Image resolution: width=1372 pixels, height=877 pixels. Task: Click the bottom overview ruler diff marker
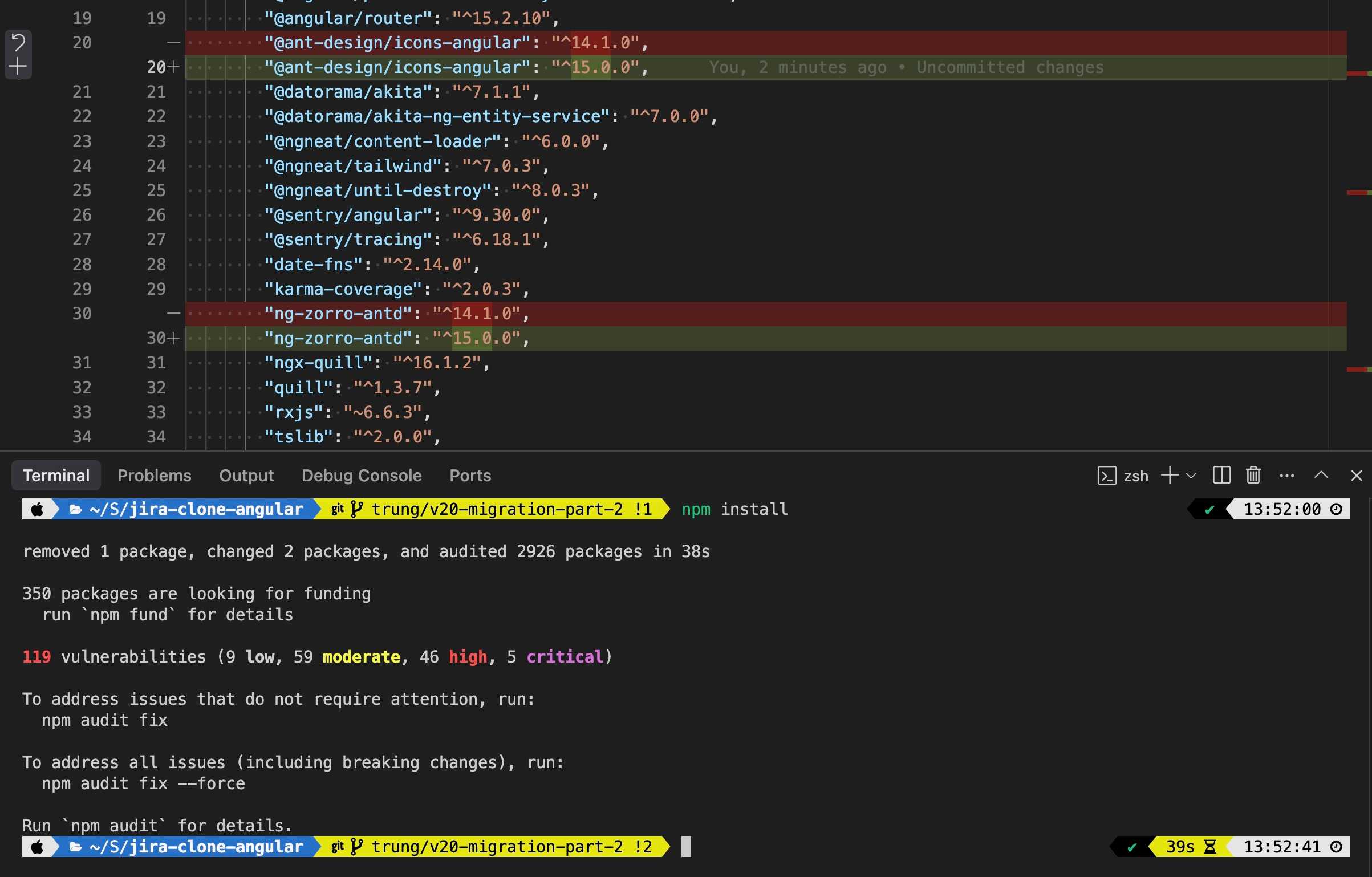1359,370
